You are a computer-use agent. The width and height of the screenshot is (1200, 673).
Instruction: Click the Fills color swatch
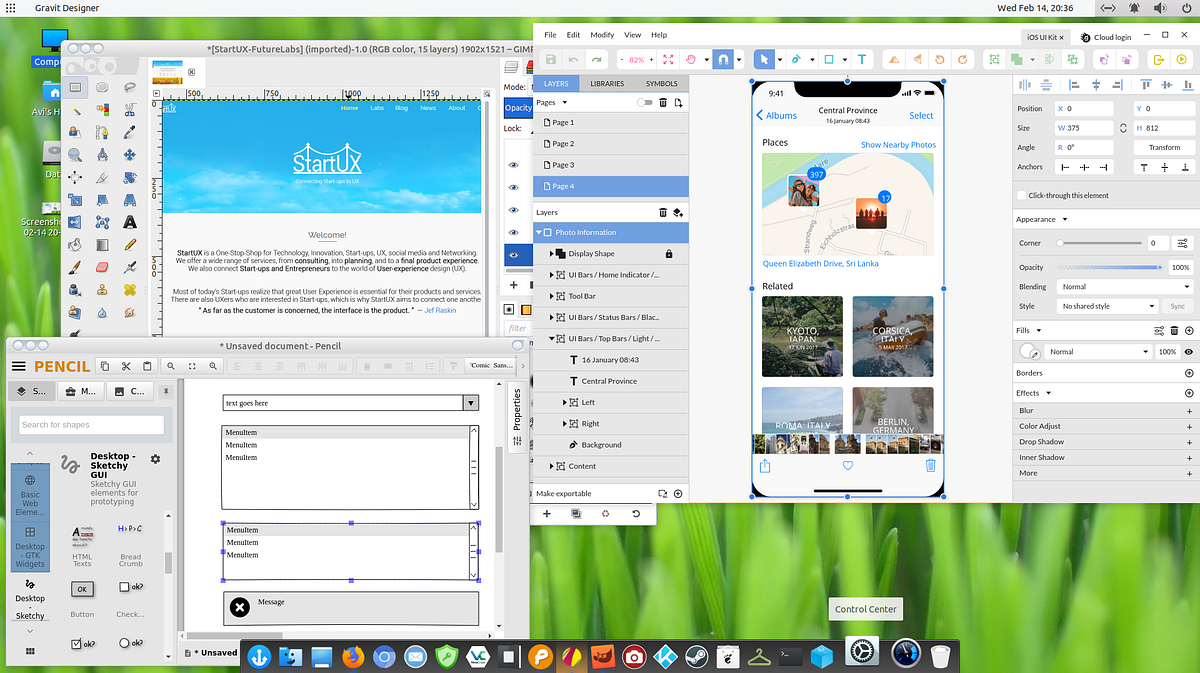tap(1028, 352)
